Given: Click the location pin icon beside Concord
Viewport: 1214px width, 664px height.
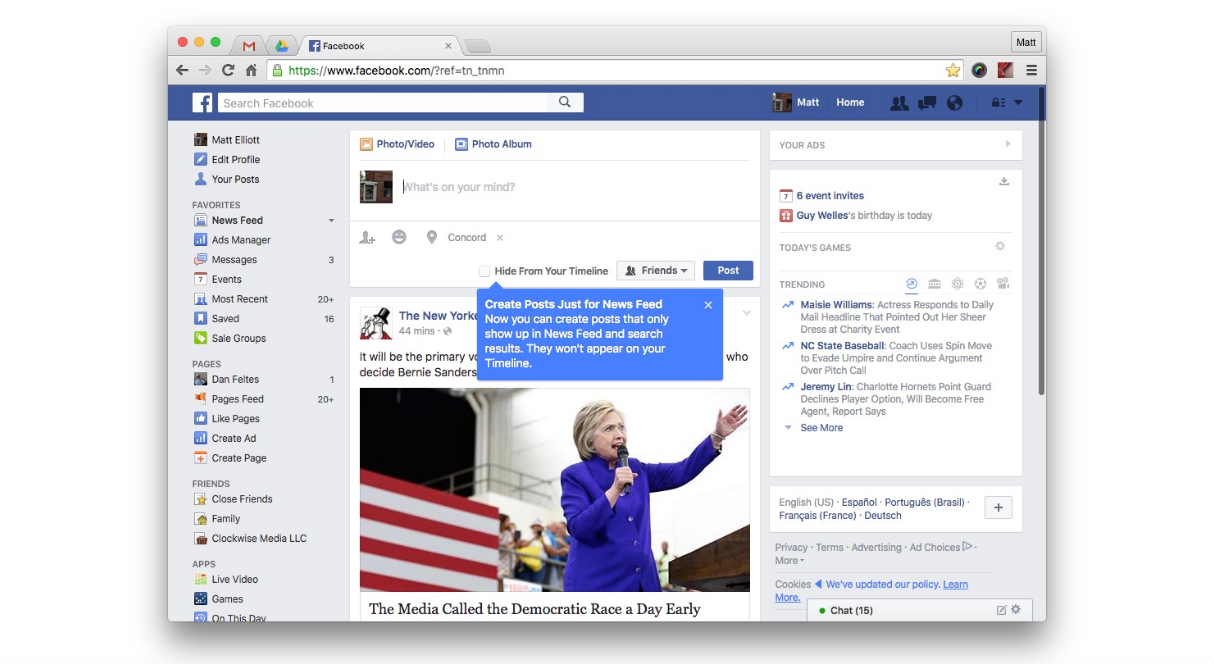Looking at the screenshot, I should coord(432,238).
